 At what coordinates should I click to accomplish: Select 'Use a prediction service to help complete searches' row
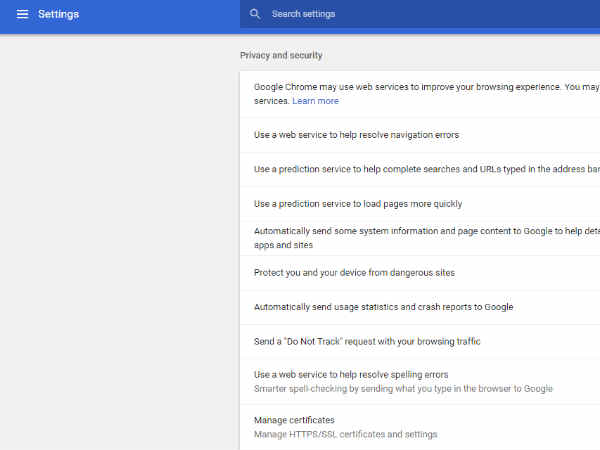coord(420,170)
